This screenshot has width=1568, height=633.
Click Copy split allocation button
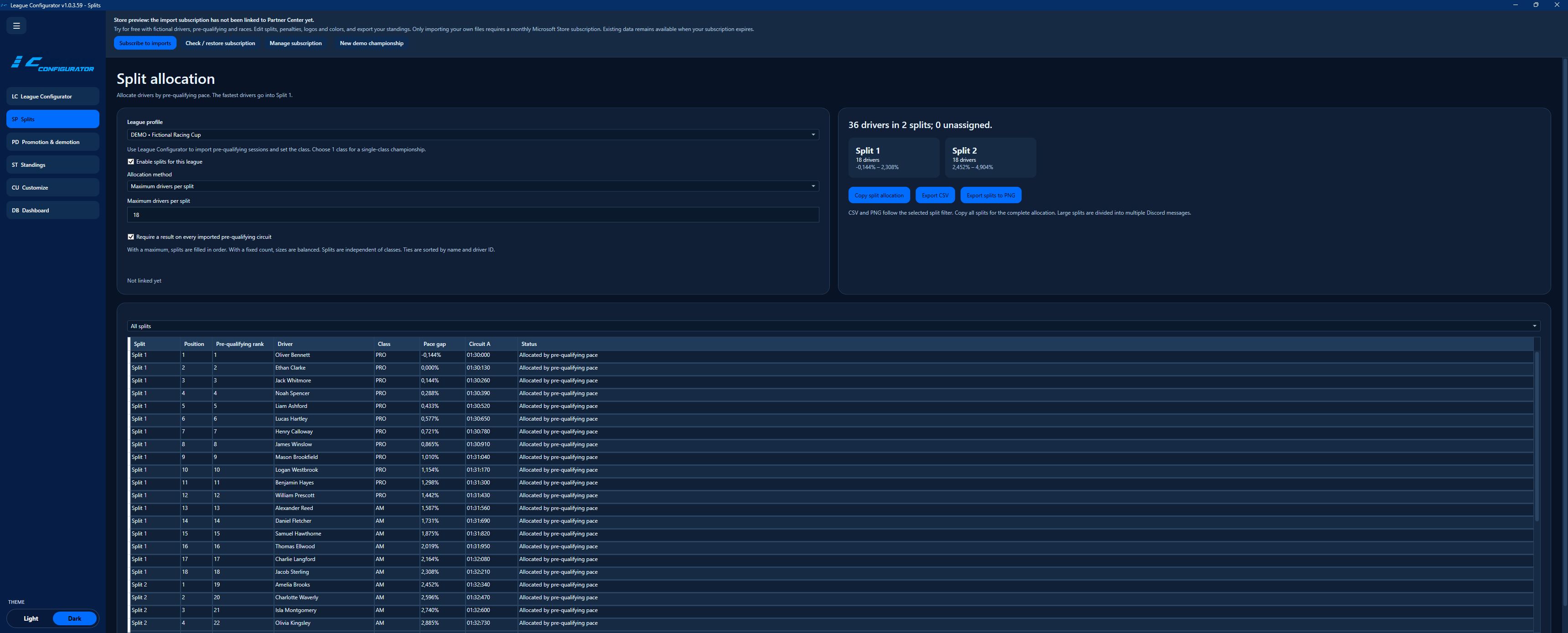tap(879, 196)
